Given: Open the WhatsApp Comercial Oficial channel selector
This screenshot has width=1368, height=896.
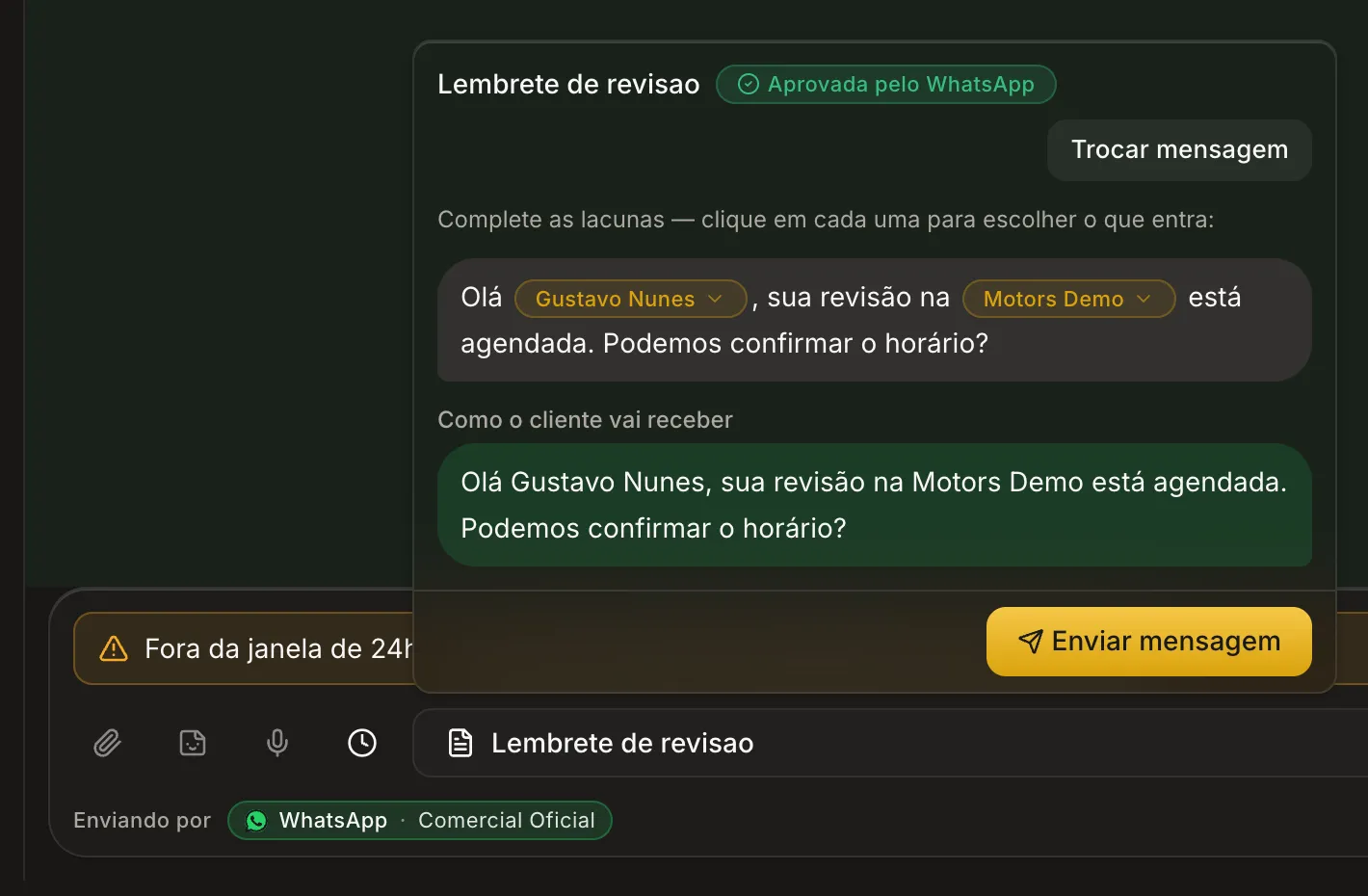Looking at the screenshot, I should coord(420,821).
